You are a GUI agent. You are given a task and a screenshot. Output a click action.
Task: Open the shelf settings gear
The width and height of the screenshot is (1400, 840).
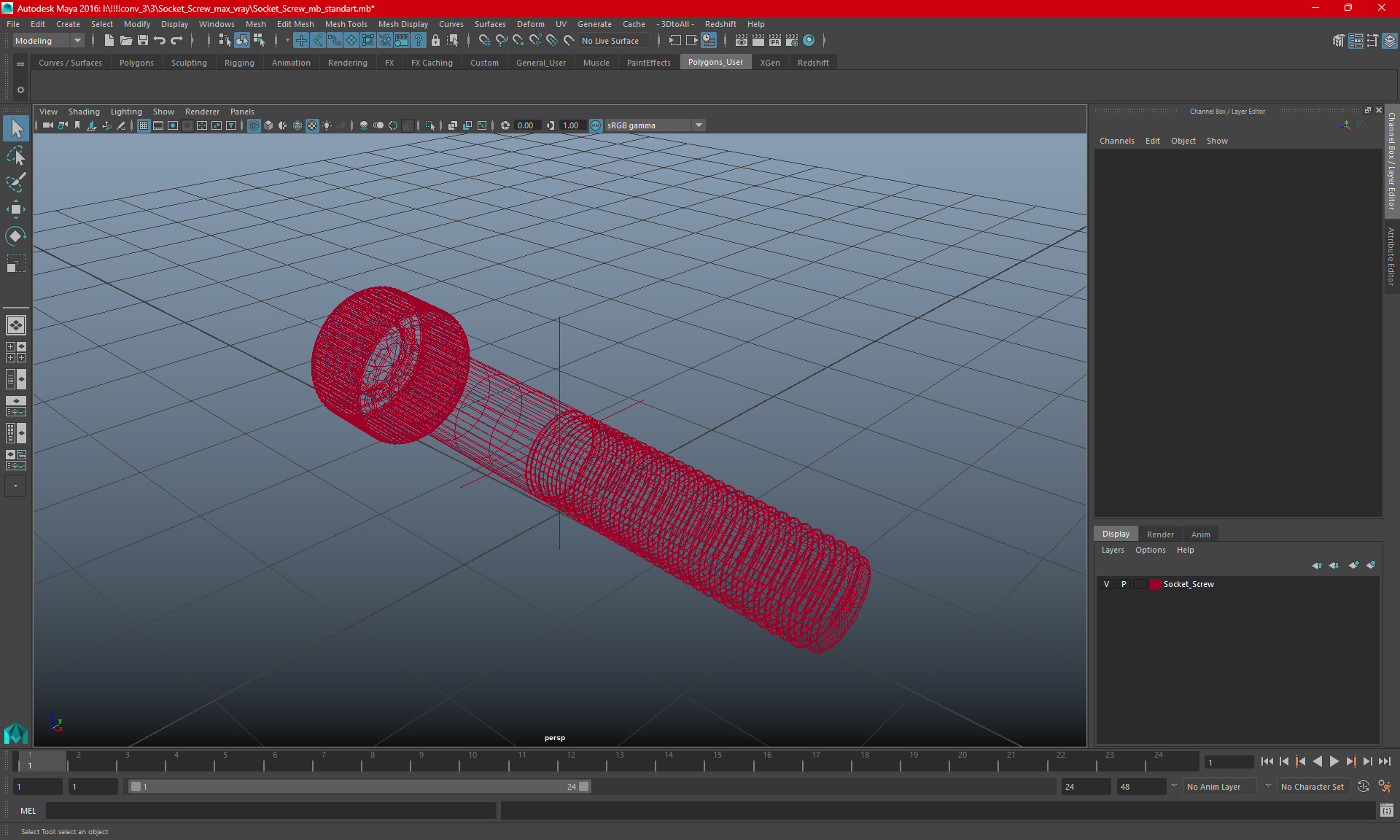(x=20, y=90)
